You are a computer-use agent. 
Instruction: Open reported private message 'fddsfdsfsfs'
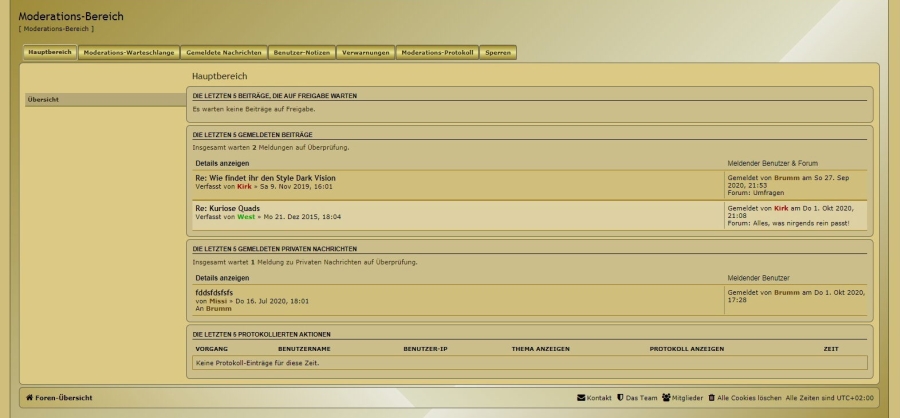(214, 292)
